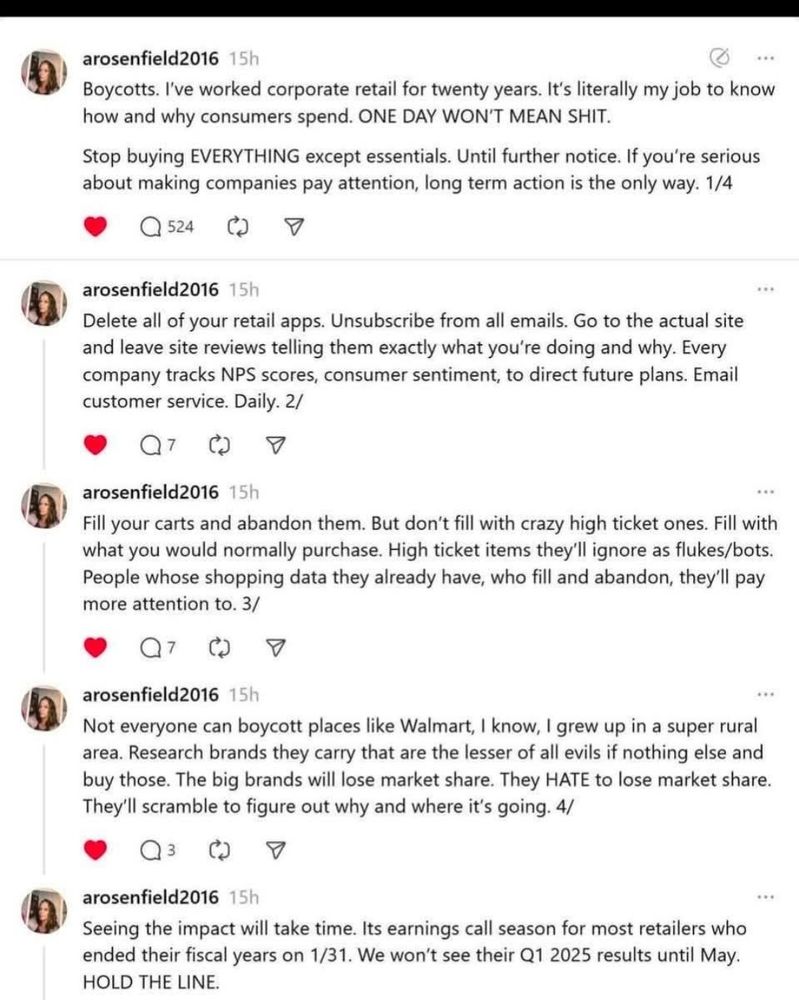
Task: Share the first post via send icon
Action: coord(293,226)
